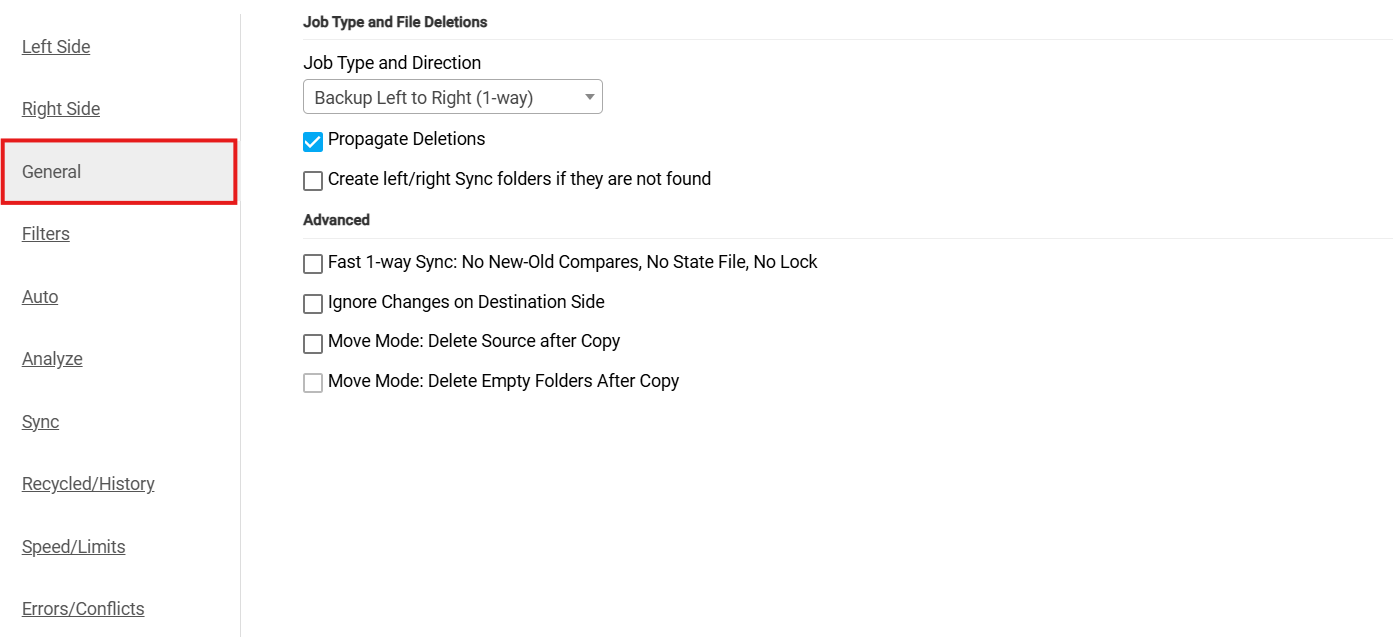The height and width of the screenshot is (637, 1393).
Task: Check Ignore Changes on Destination Side
Action: tap(313, 303)
